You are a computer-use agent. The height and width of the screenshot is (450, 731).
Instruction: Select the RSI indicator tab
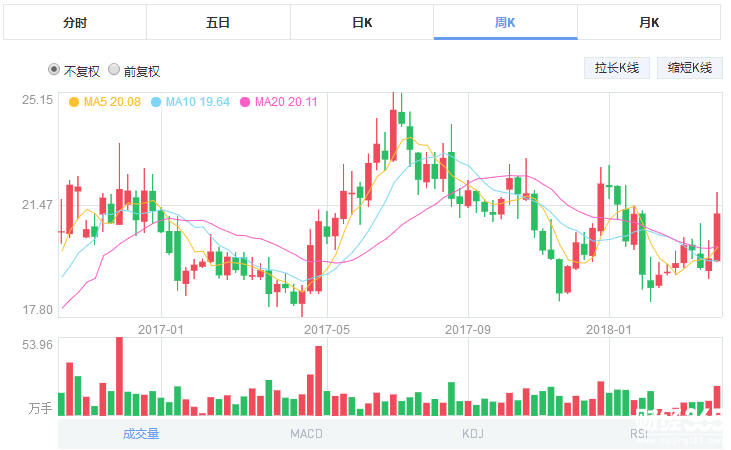point(638,433)
